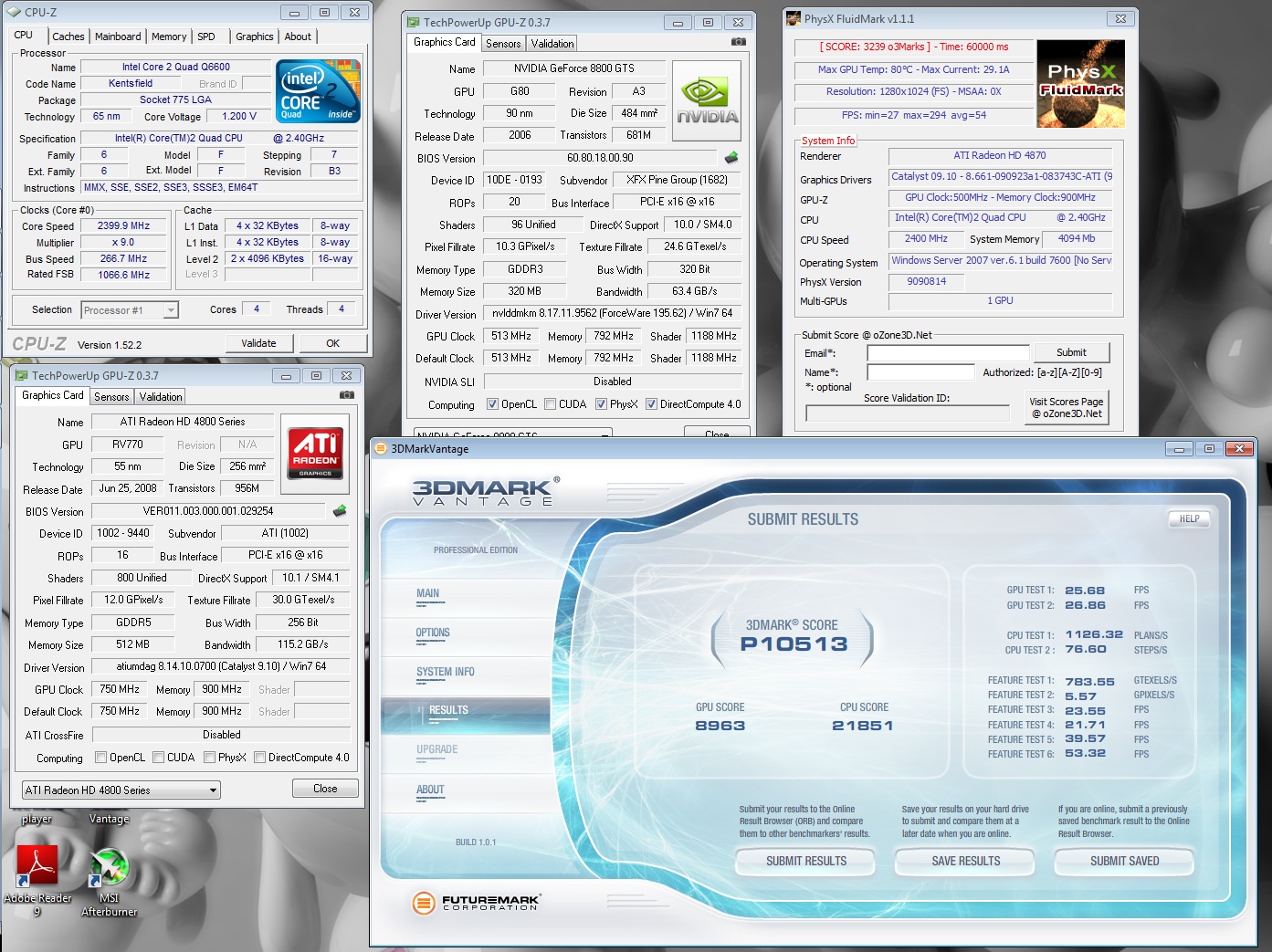The height and width of the screenshot is (952, 1272).
Task: Toggle the OpenCL checkbox in NVIDIA GPU-Z
Action: [x=493, y=404]
